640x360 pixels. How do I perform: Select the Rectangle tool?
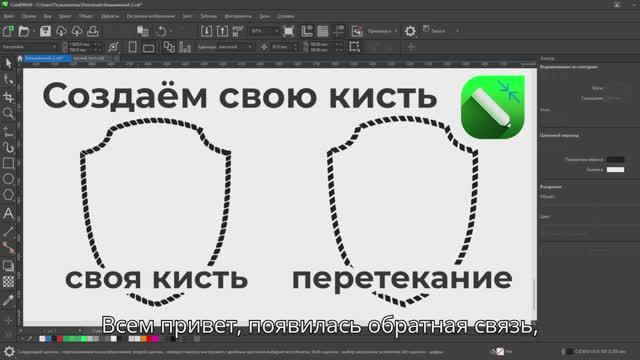(x=8, y=163)
